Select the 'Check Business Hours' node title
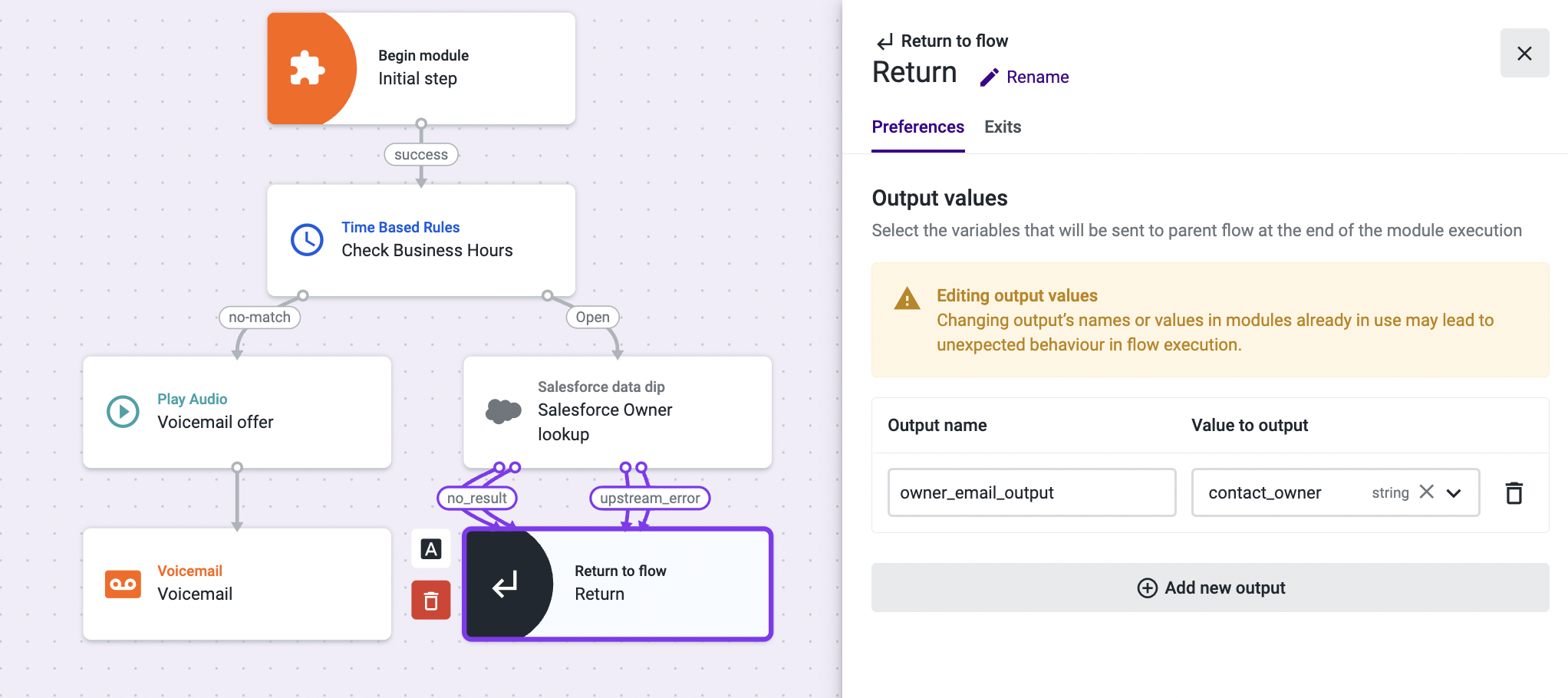1568x698 pixels. pos(427,250)
